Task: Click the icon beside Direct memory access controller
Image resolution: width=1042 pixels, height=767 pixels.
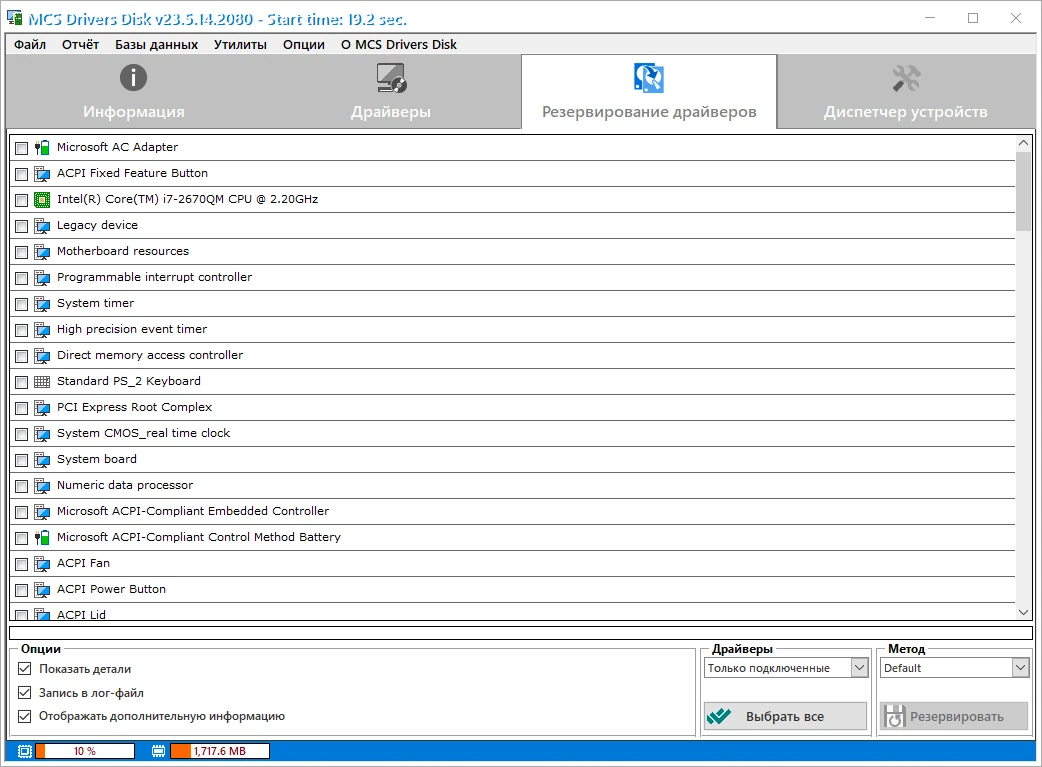Action: pos(42,356)
